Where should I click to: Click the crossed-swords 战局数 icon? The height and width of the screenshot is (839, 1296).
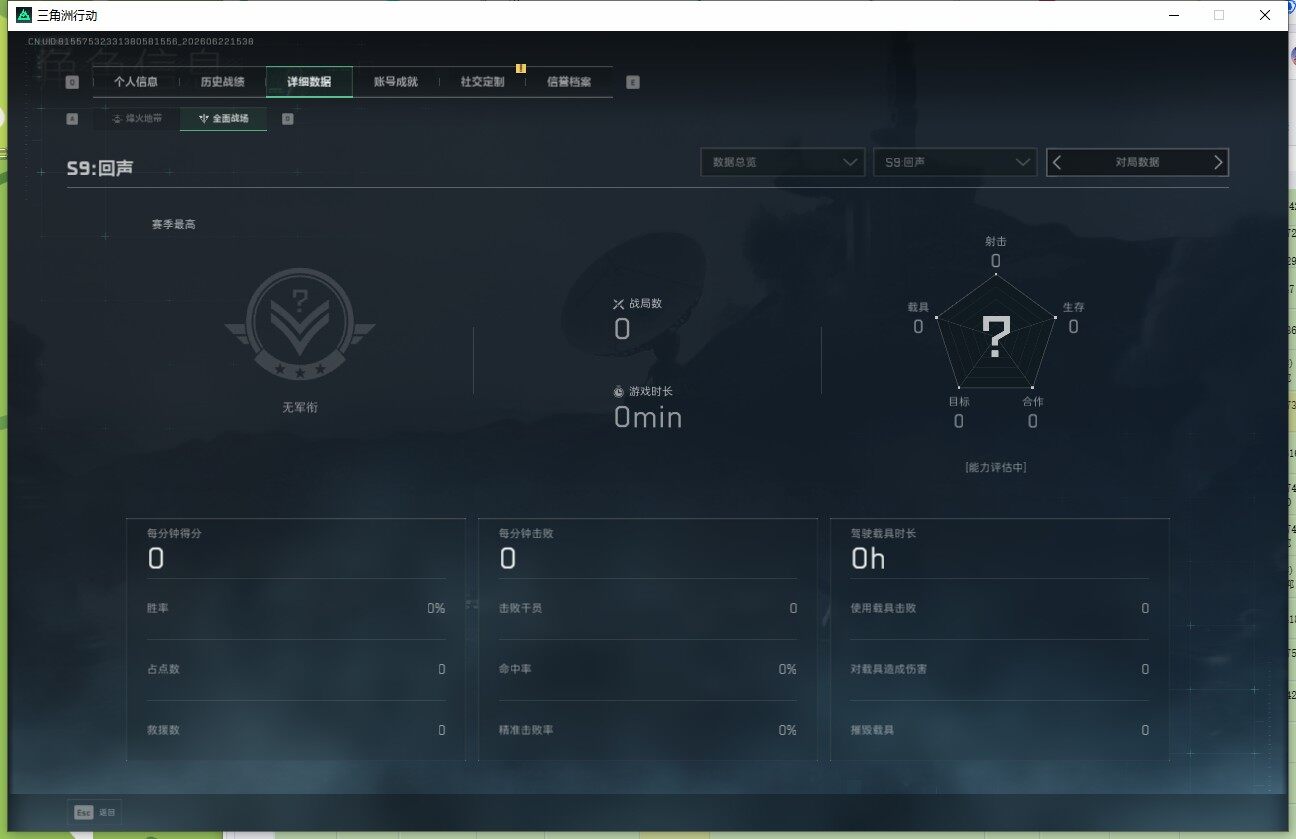coord(618,303)
